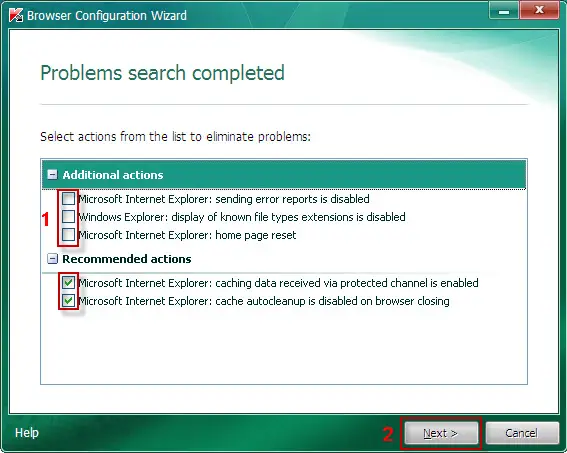567x453 pixels.
Task: Close the wizard with the red X
Action: (539, 10)
